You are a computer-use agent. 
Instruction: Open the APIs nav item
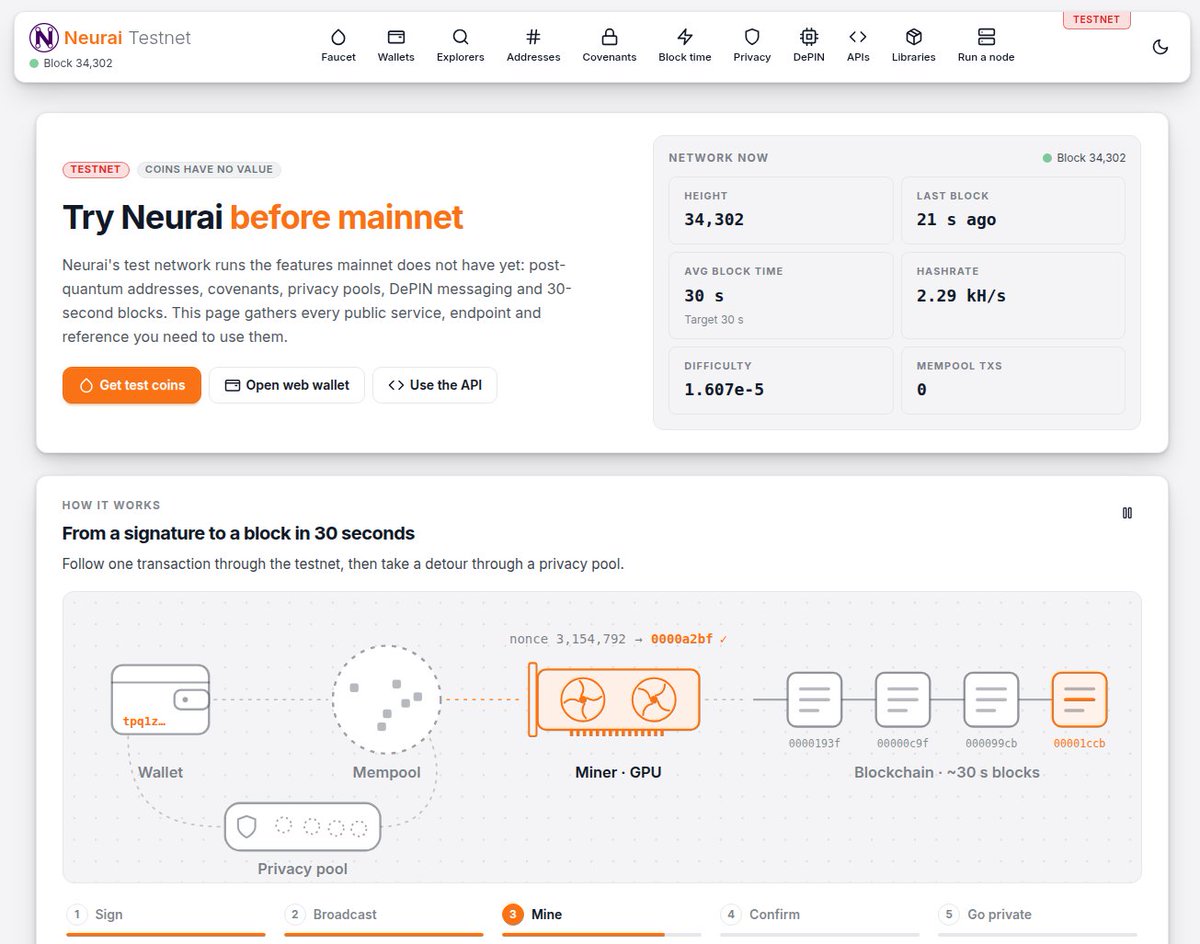[x=858, y=46]
